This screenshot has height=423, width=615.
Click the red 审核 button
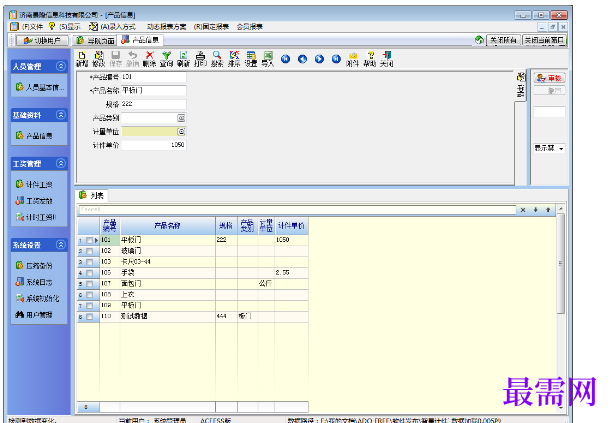[x=549, y=78]
